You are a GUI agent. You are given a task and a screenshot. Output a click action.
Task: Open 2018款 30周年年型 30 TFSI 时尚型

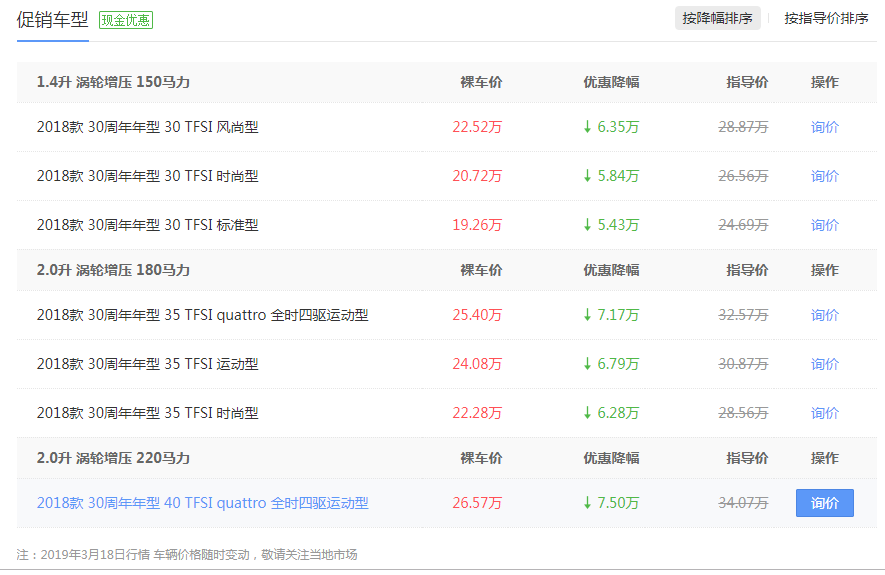147,176
